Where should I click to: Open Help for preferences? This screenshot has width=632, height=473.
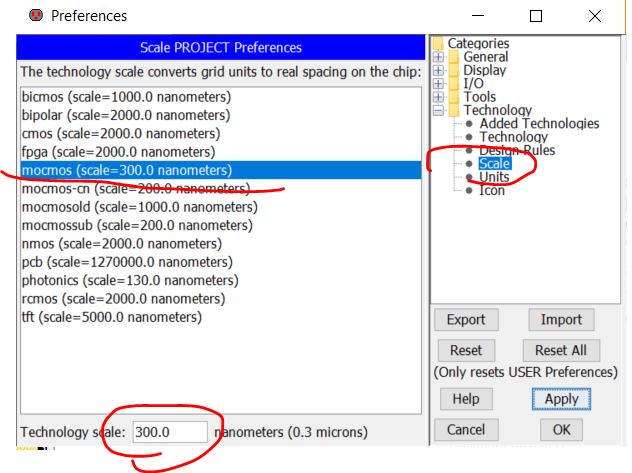point(466,399)
